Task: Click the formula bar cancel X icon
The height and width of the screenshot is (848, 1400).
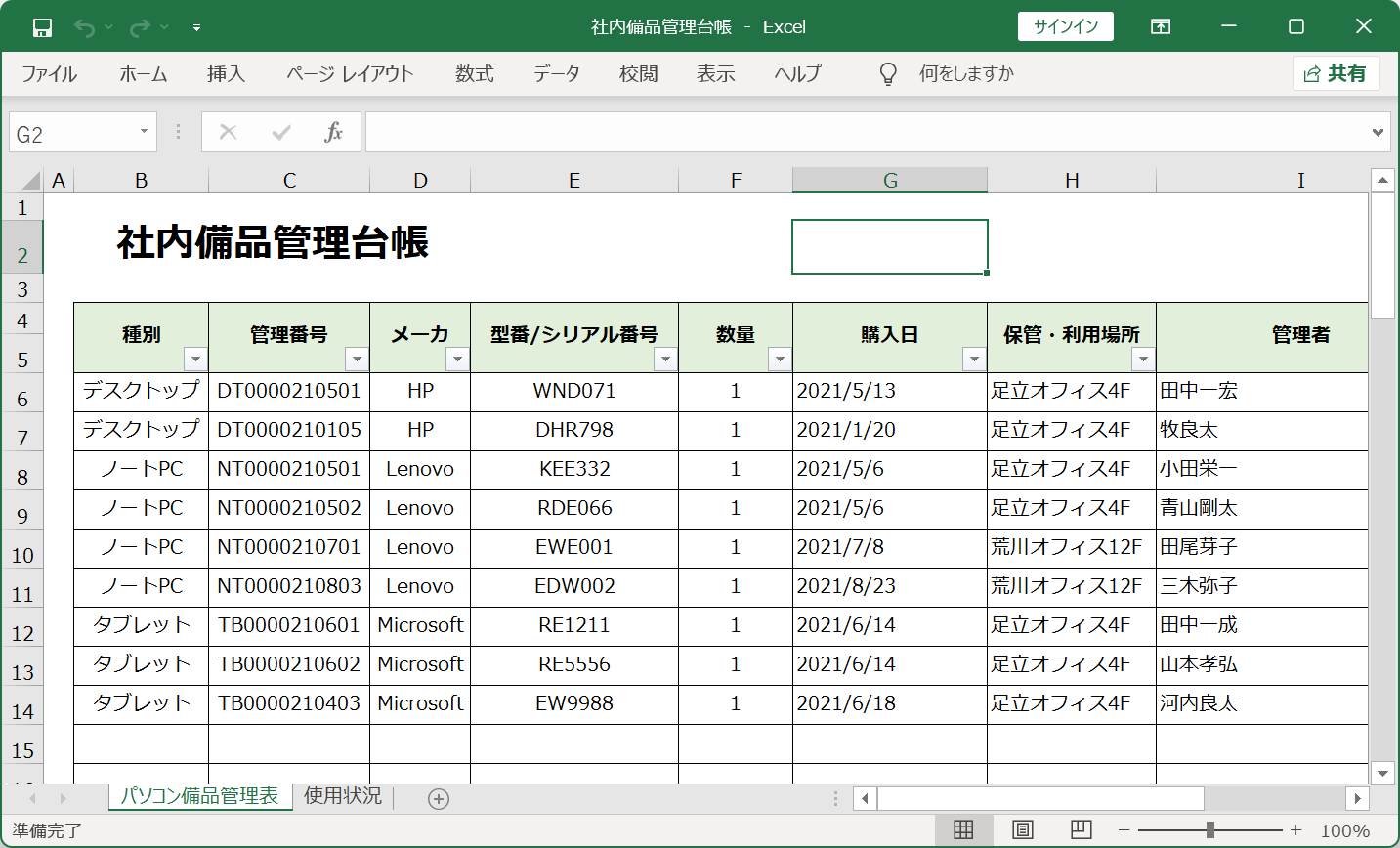Action: 229,132
